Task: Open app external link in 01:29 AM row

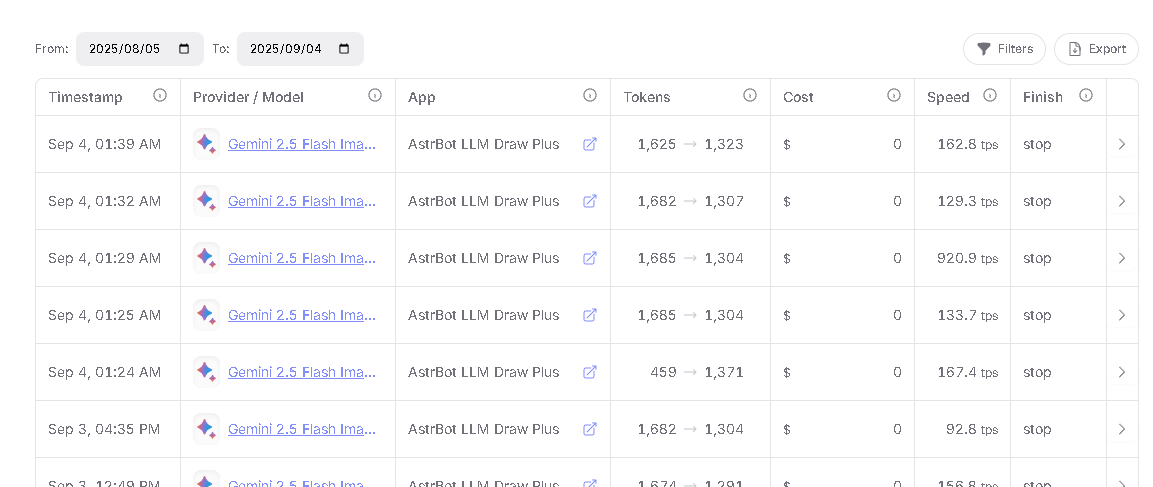Action: [590, 258]
